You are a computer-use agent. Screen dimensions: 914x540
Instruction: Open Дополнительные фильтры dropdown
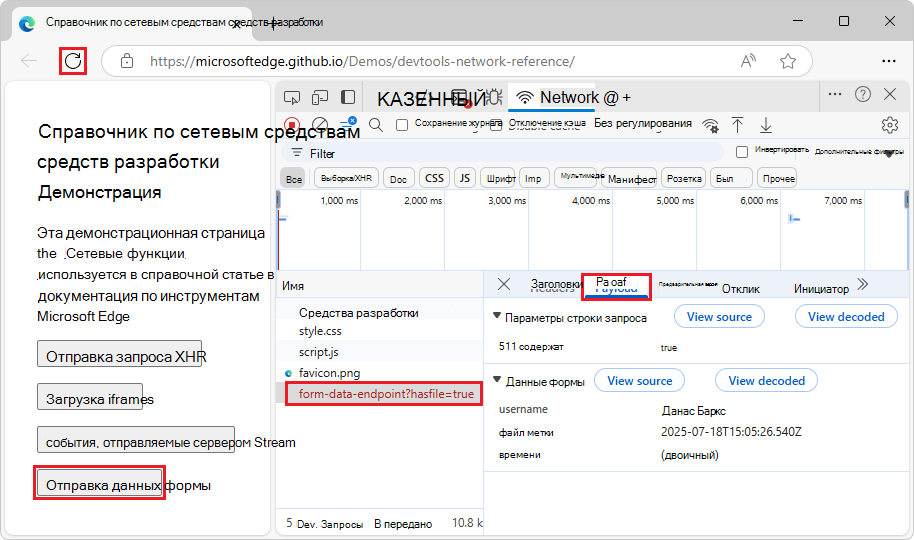click(859, 152)
